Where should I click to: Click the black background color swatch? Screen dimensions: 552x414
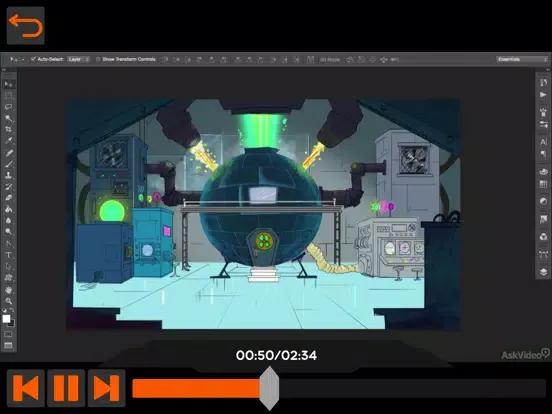12,324
